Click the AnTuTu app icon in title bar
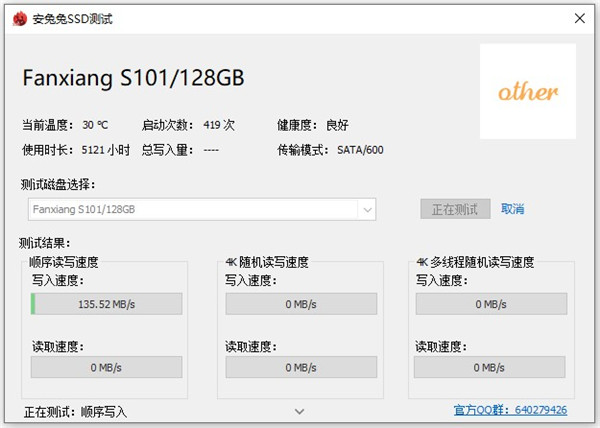 coord(16,16)
